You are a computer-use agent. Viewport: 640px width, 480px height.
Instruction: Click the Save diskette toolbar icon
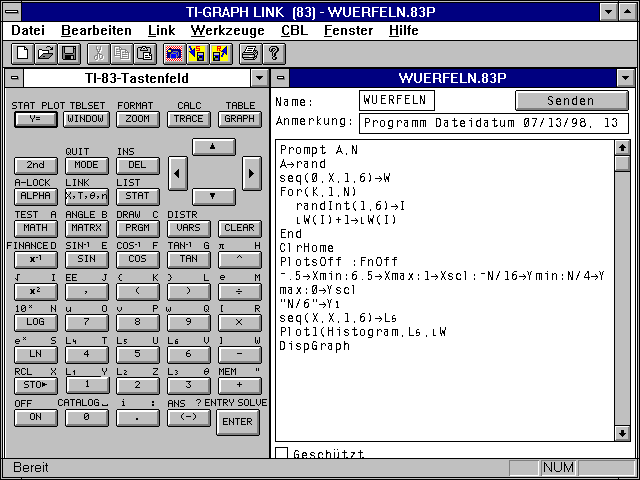(69, 54)
